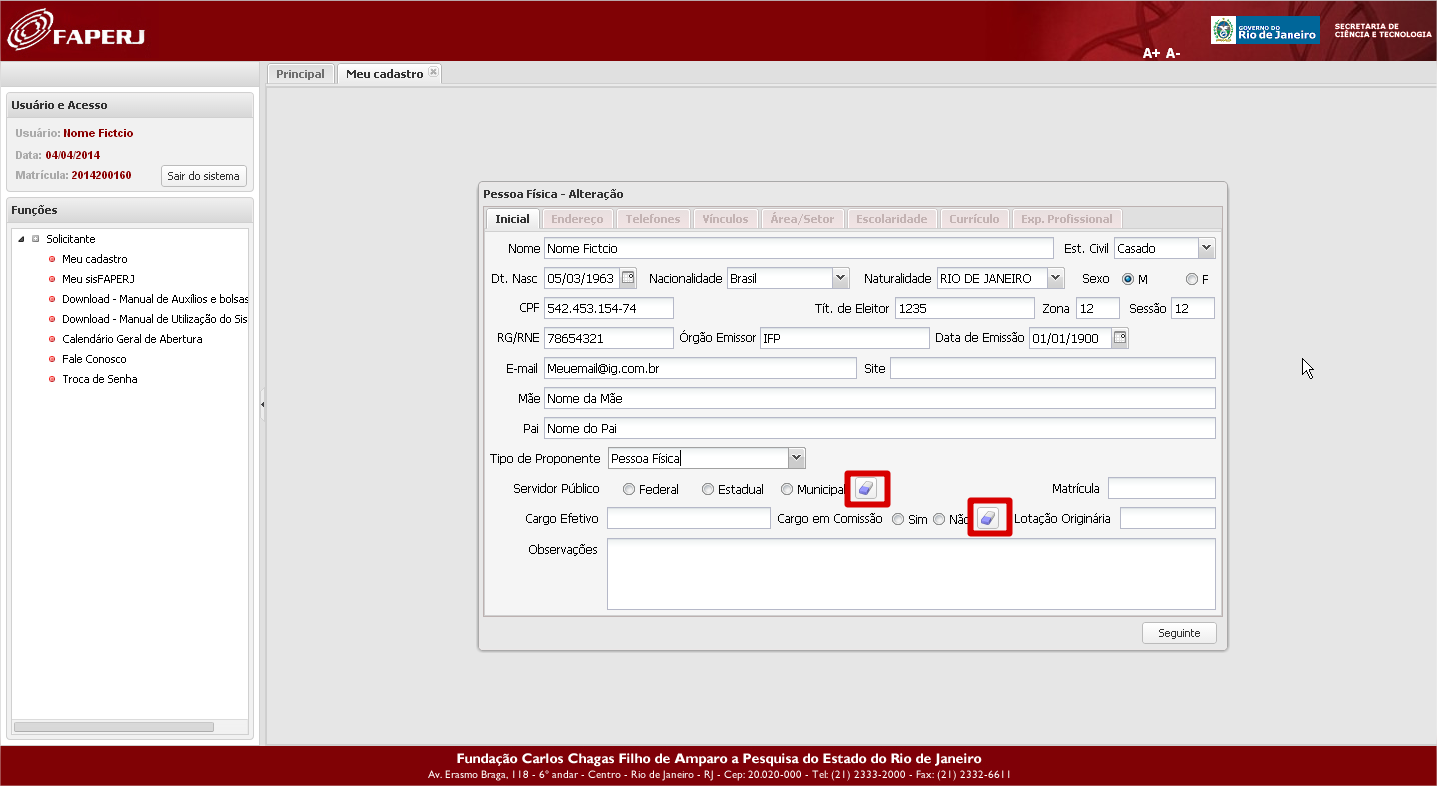Collapse the left sidebar panel handle
Screen dimensions: 1437x786
(x=262, y=404)
